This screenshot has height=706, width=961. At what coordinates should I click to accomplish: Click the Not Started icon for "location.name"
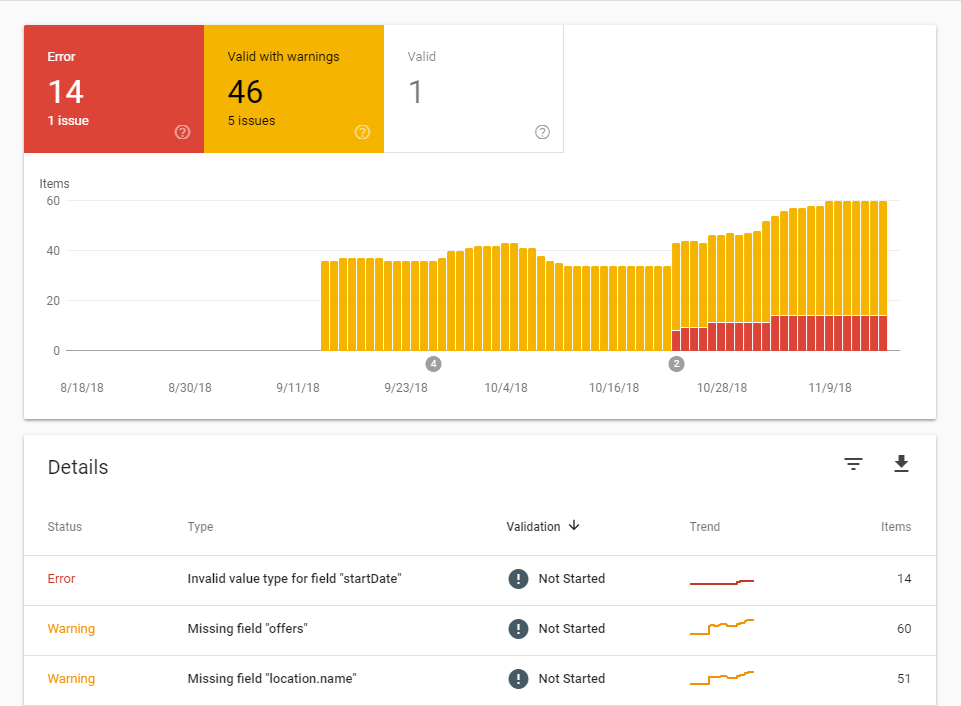coord(518,678)
